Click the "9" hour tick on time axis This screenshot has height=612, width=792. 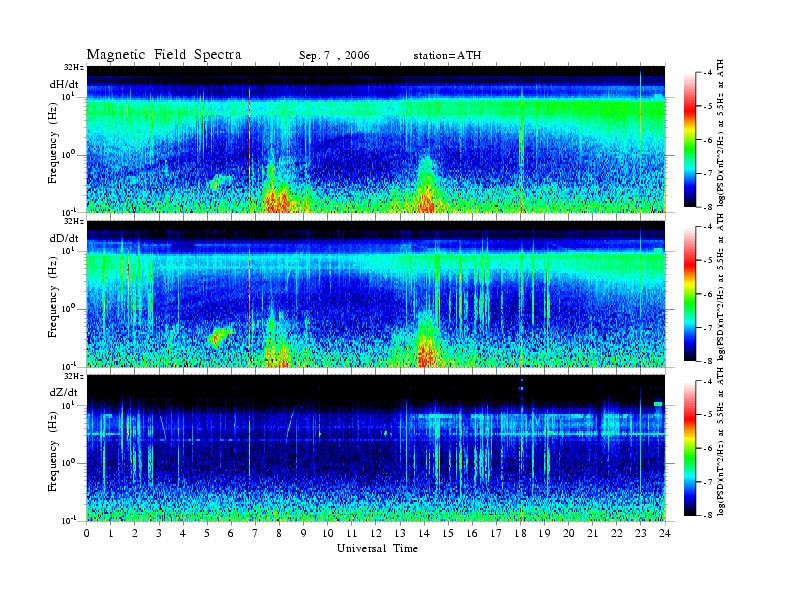(x=304, y=534)
